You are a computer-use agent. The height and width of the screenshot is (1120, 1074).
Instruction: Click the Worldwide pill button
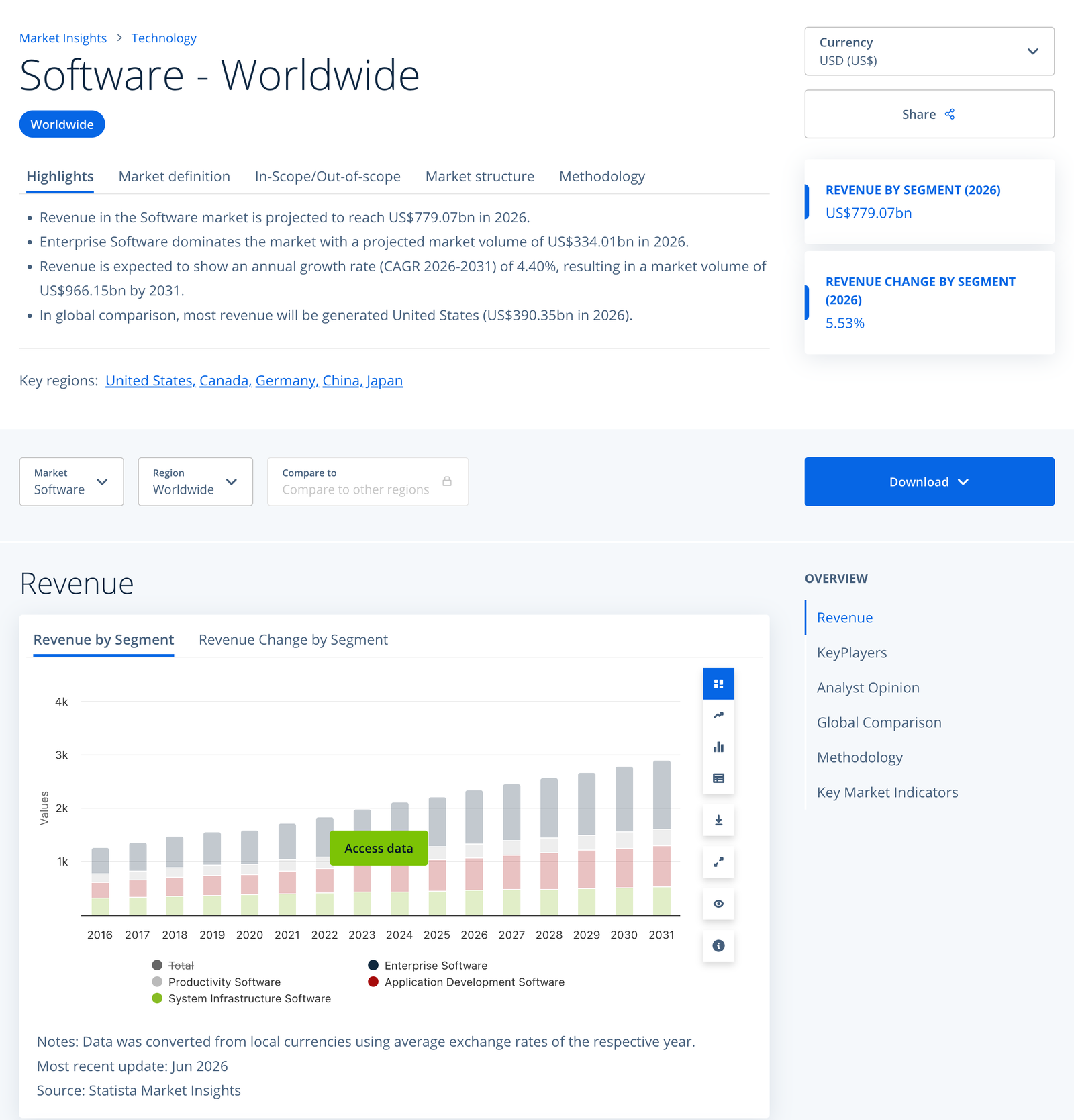[62, 124]
